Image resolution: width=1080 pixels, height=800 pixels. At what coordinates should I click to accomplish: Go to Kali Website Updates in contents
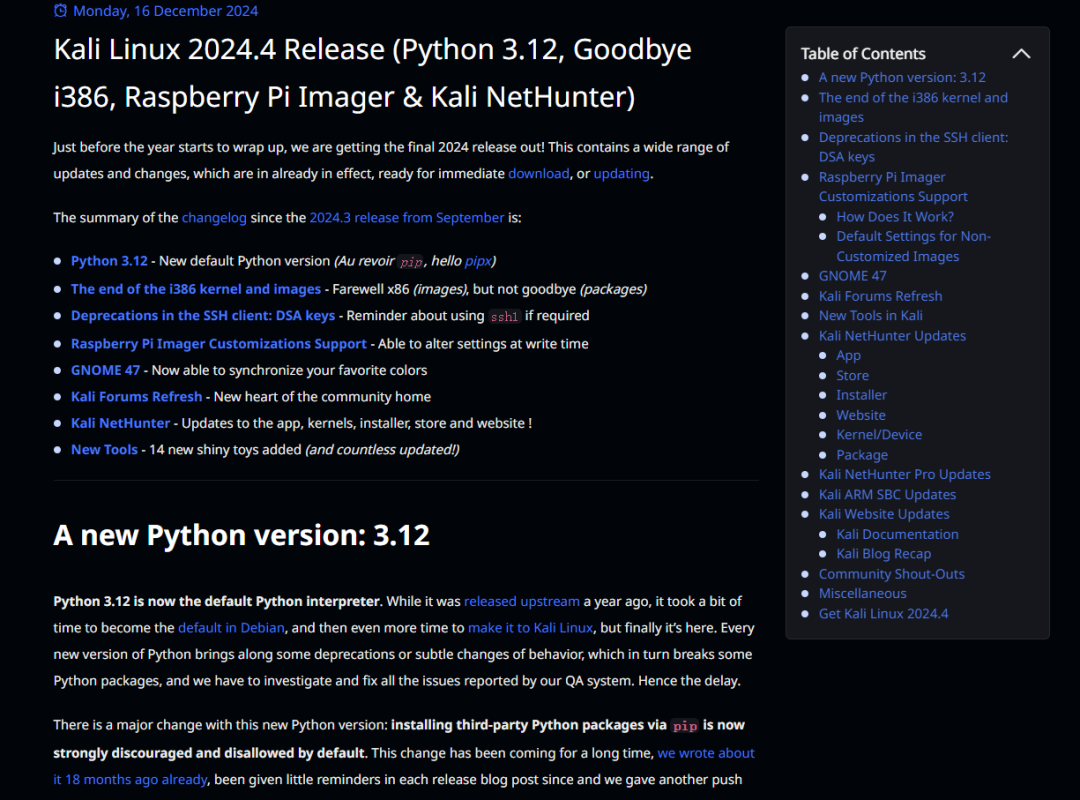(884, 514)
